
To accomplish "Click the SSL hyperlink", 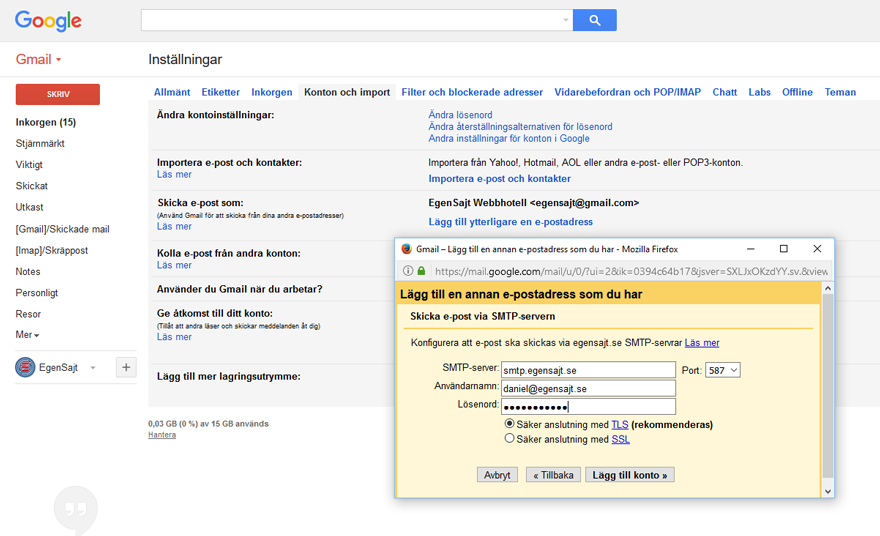I will tap(620, 439).
